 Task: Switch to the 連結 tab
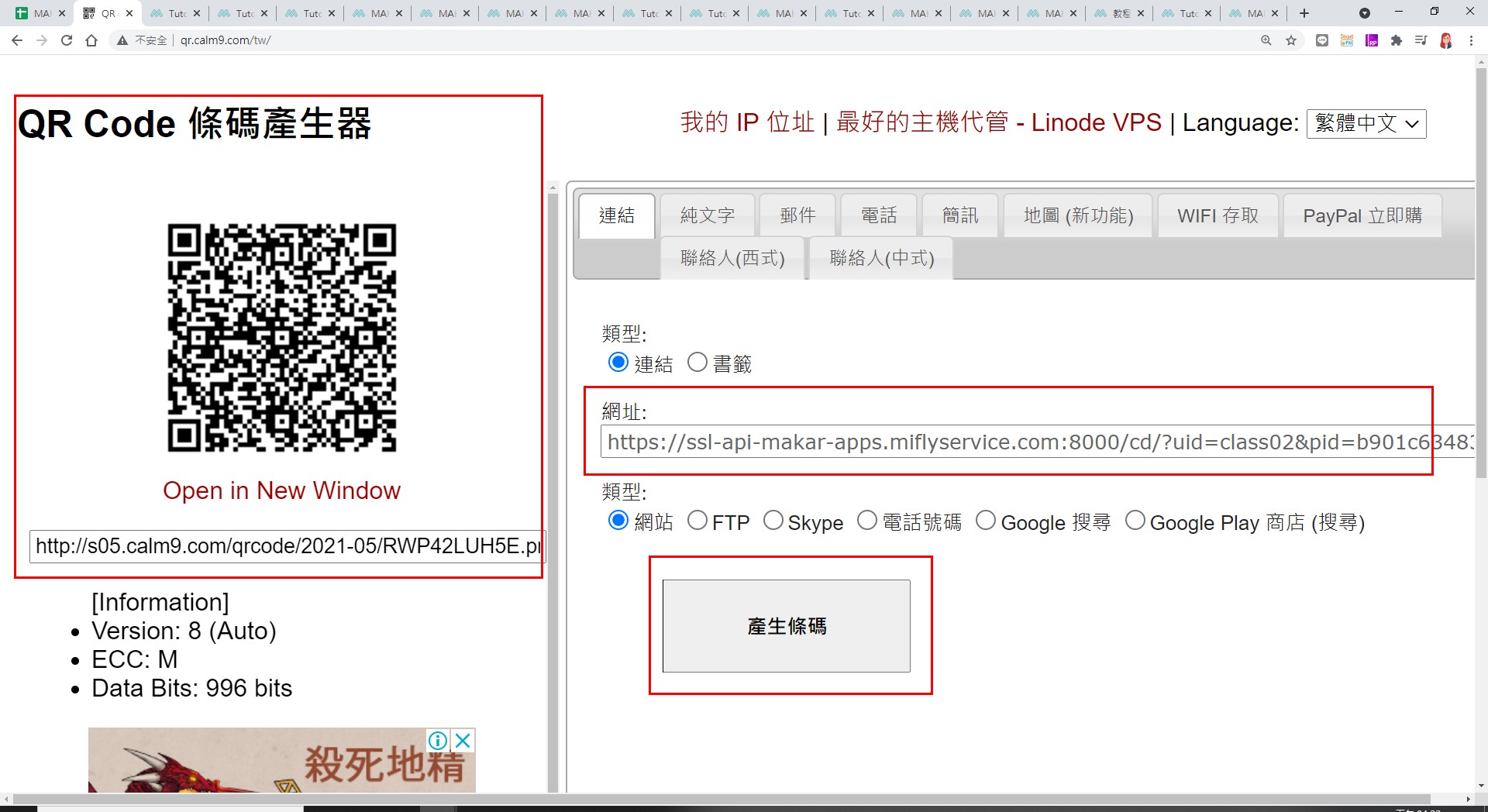pos(617,215)
